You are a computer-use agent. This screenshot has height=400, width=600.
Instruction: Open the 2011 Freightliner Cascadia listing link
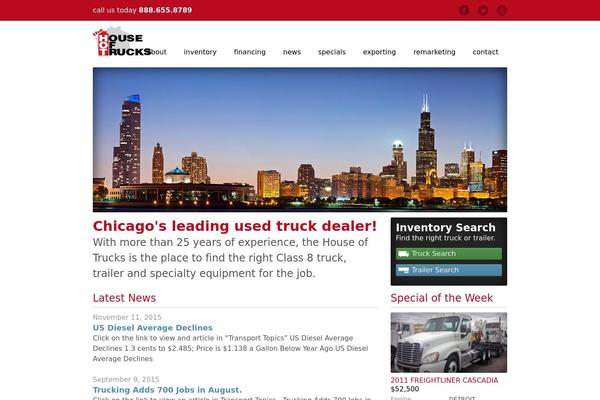click(x=444, y=380)
